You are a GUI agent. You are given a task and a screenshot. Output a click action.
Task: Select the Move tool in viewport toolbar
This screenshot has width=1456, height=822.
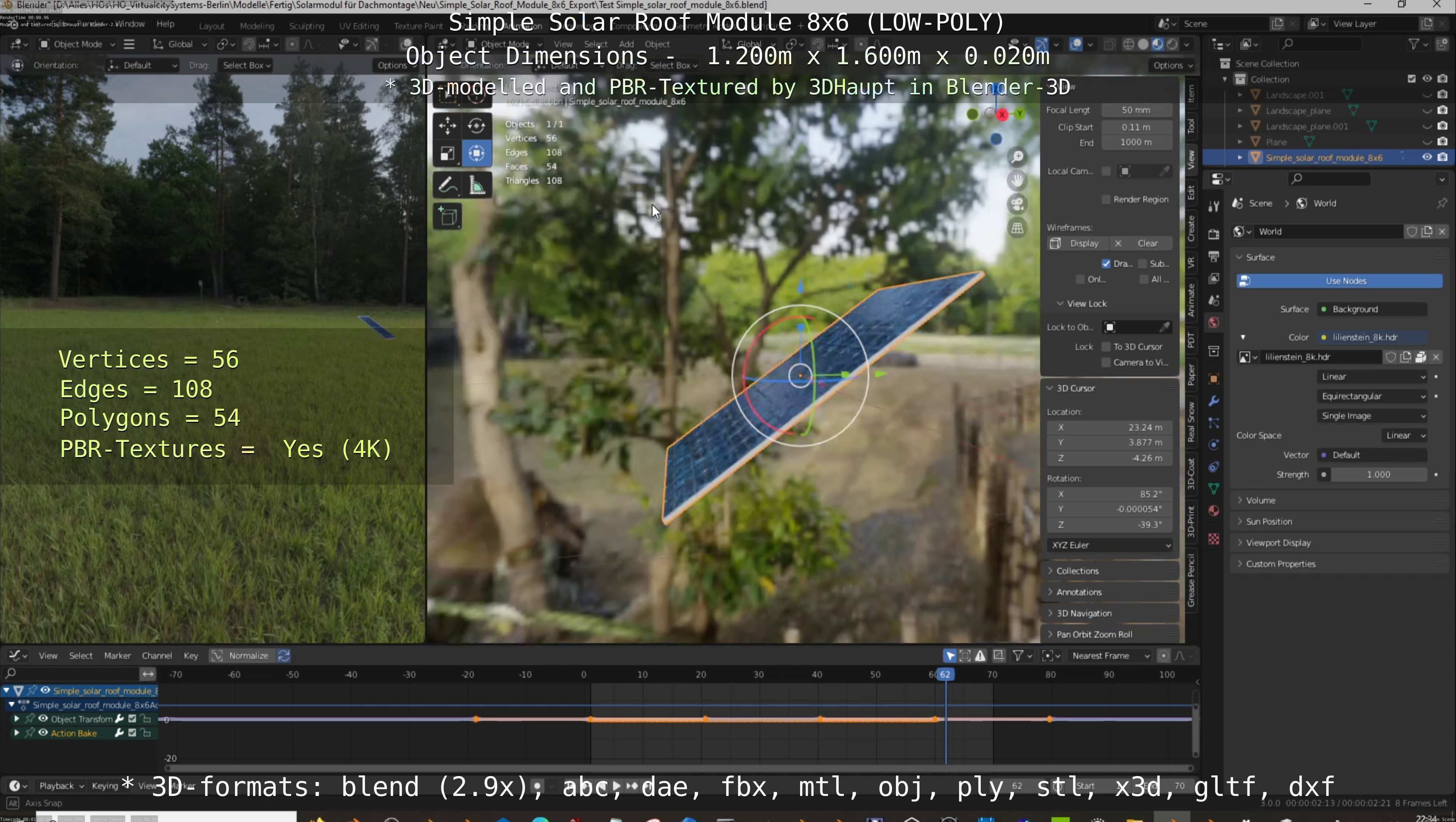tap(447, 125)
